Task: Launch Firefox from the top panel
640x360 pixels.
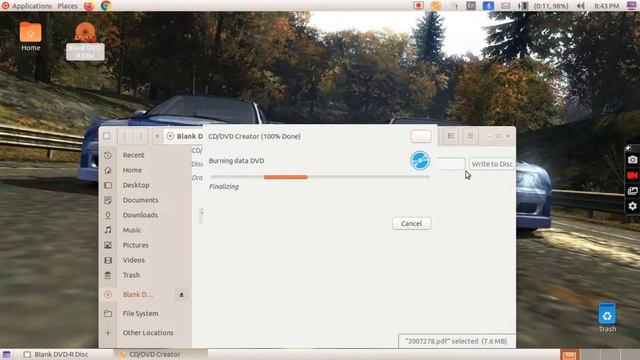Action: coord(89,6)
